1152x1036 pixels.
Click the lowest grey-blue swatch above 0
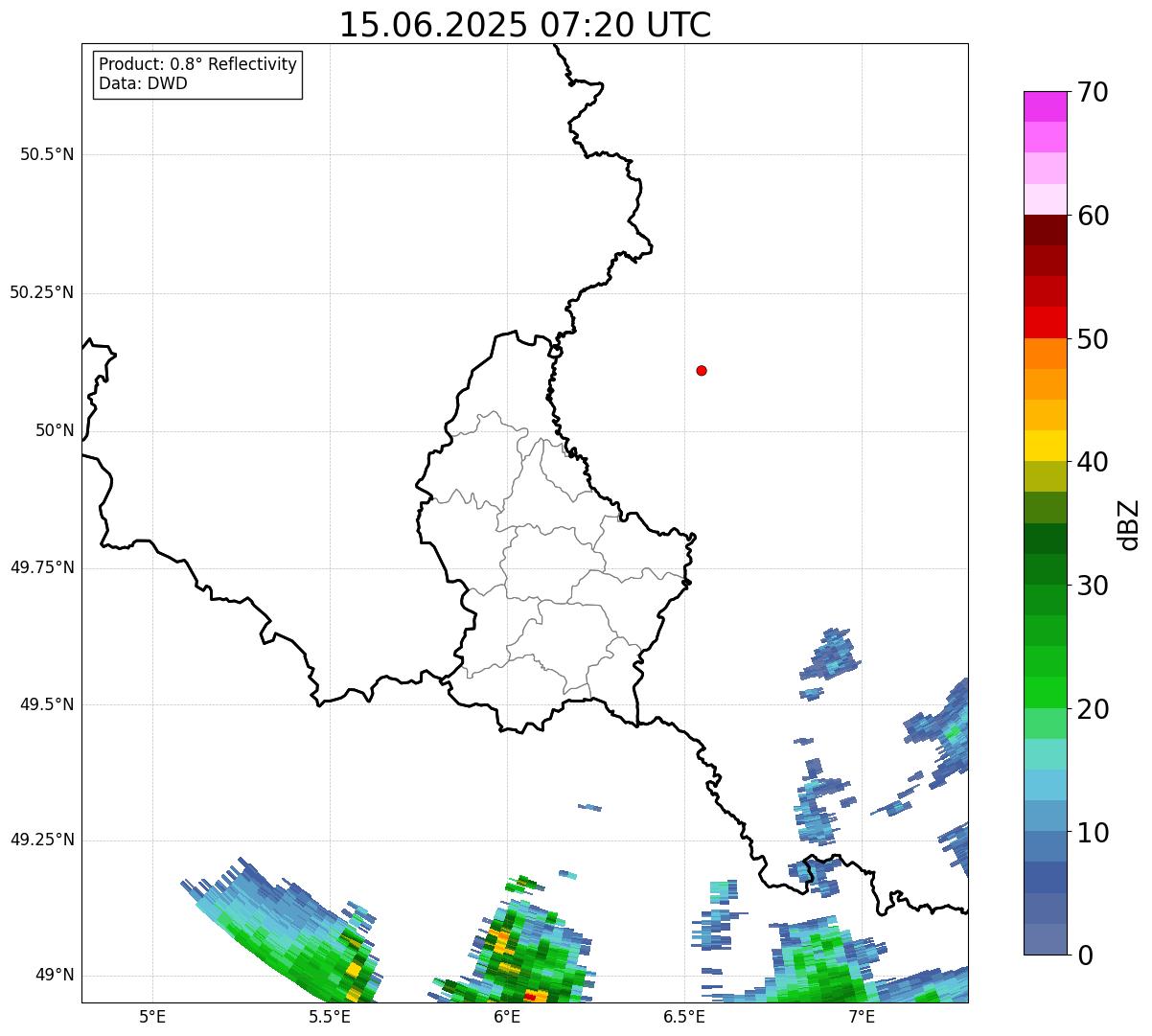tap(1045, 939)
